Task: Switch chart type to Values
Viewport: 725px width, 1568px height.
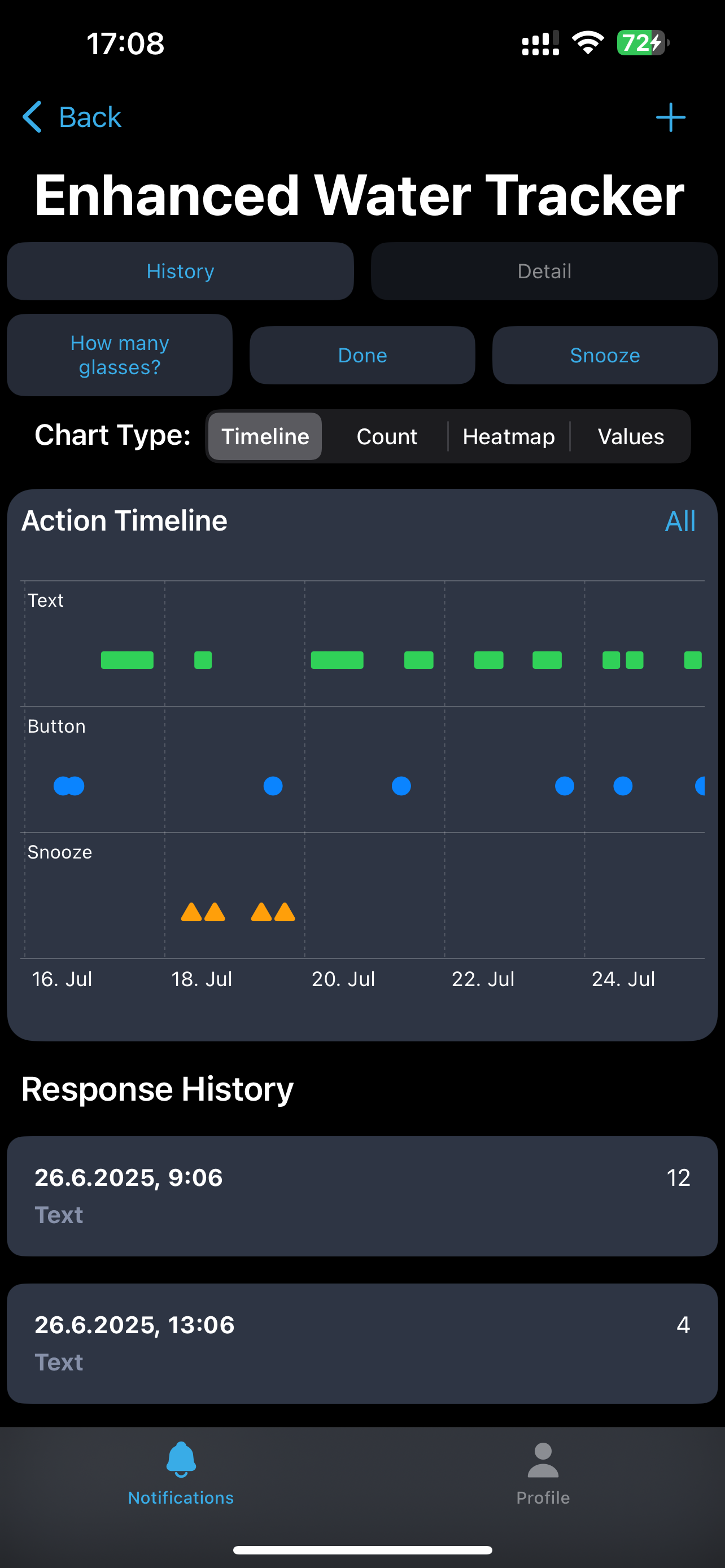Action: click(631, 436)
